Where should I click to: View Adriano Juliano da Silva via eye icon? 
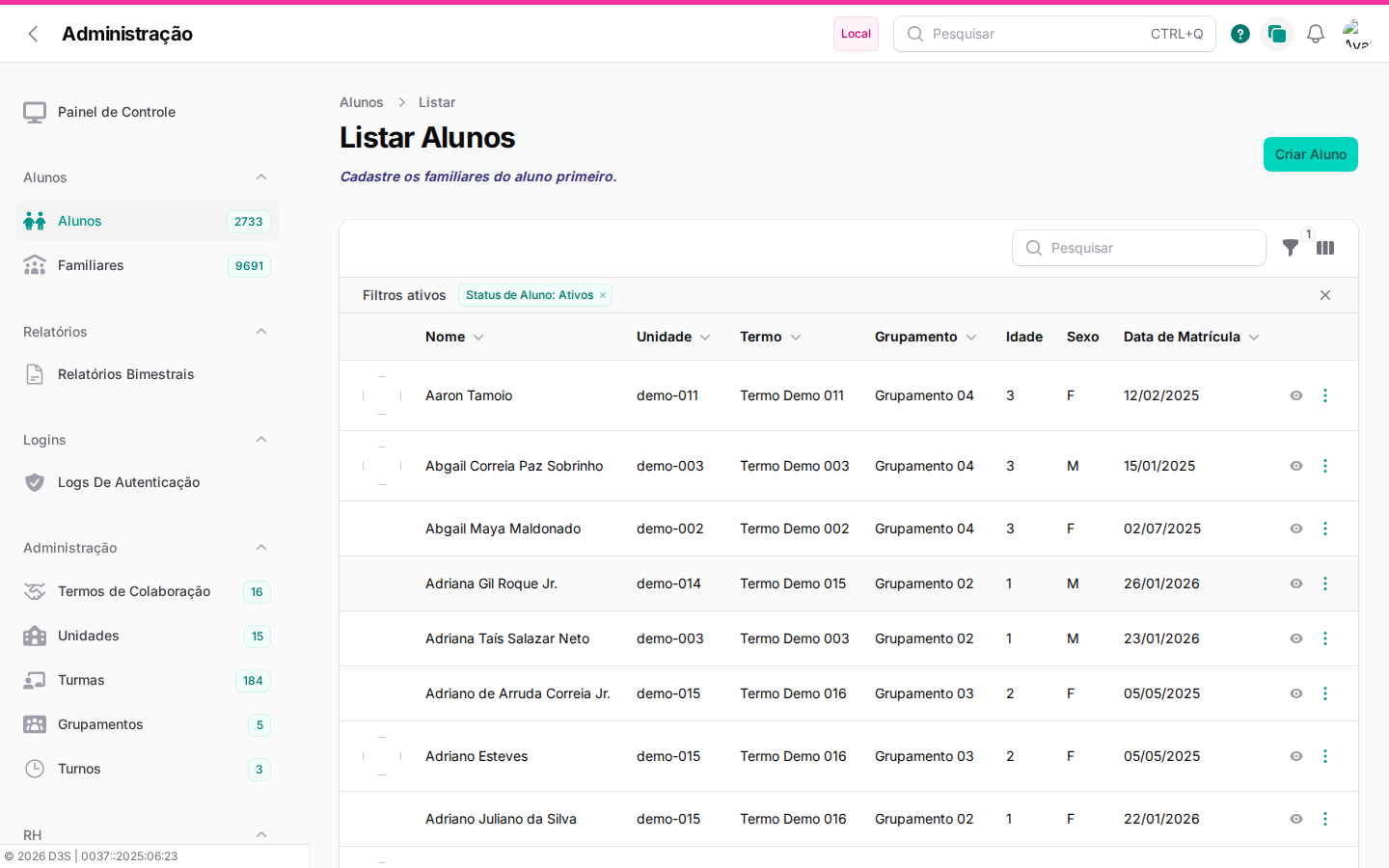tap(1296, 819)
